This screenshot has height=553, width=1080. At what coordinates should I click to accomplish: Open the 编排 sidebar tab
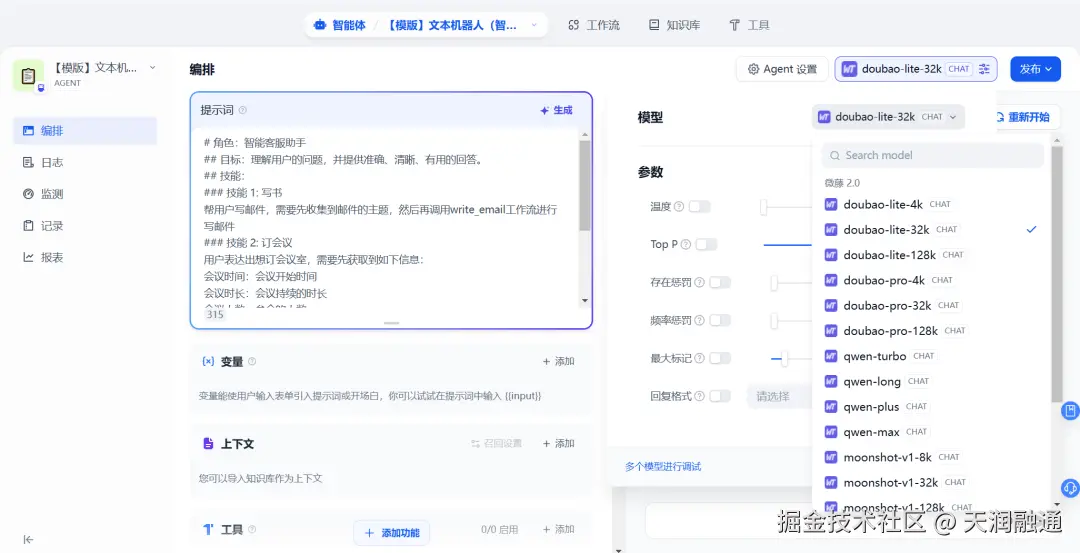[85, 131]
